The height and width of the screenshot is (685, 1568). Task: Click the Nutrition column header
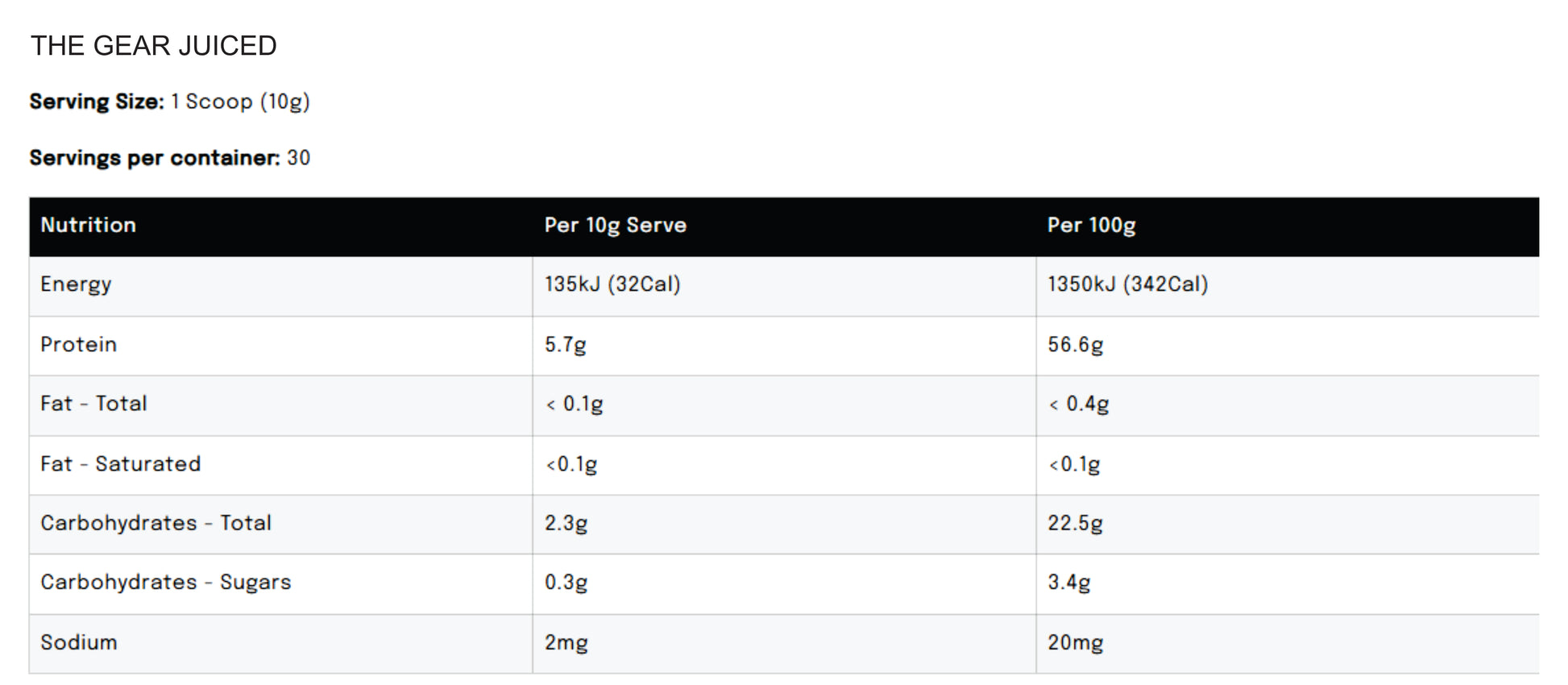(89, 225)
